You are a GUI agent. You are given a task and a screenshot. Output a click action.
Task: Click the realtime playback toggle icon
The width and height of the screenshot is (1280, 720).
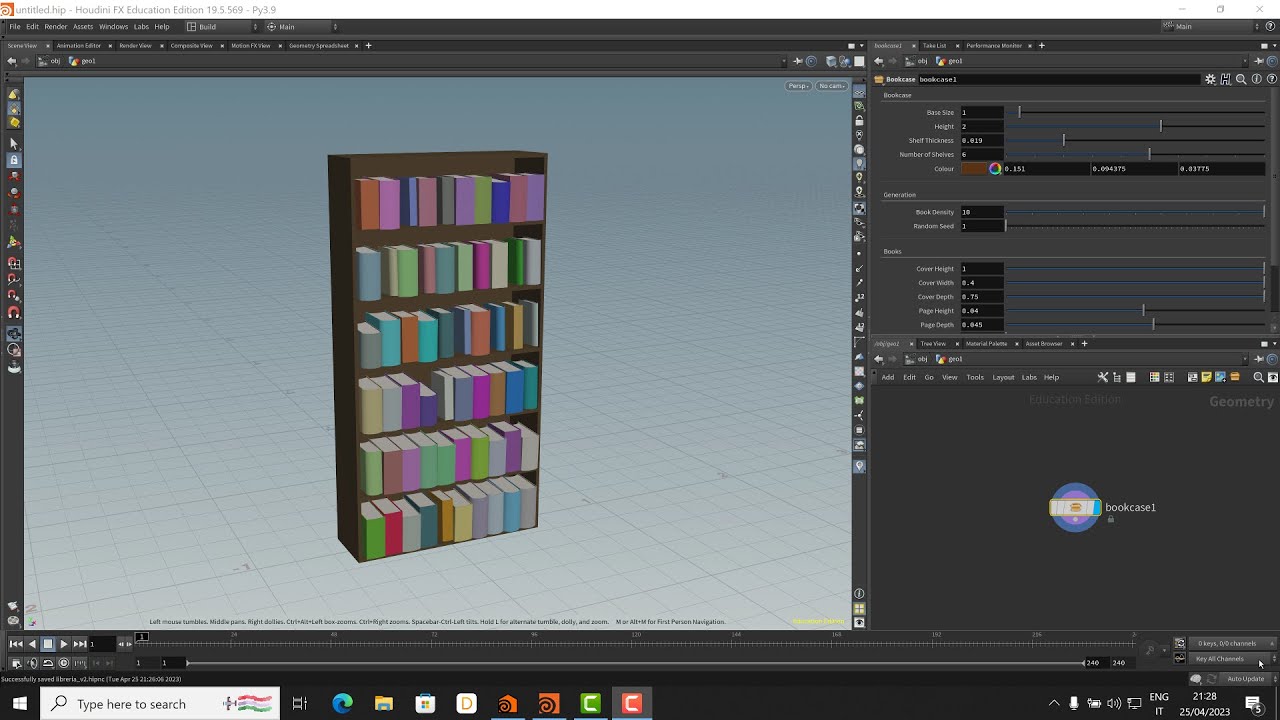(x=64, y=663)
